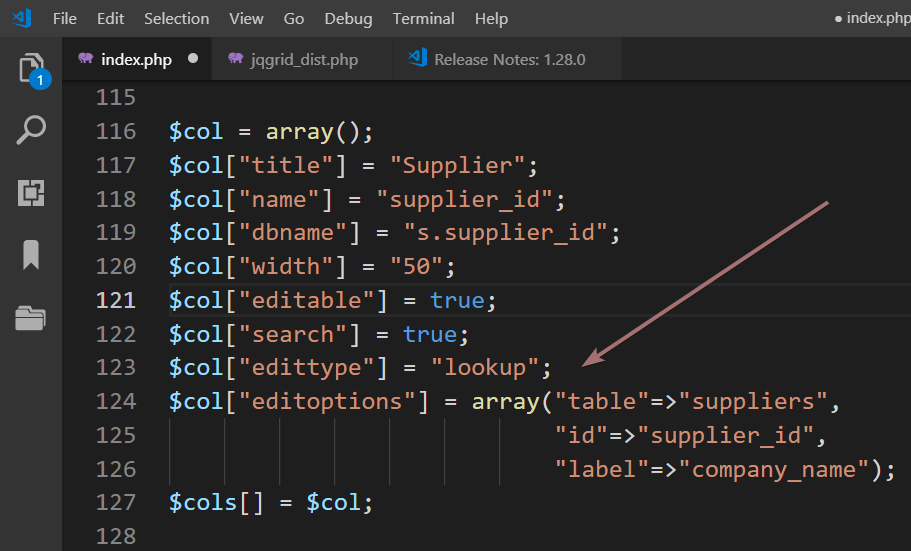Viewport: 911px width, 551px height.
Task: Open the Project Manager folder icon
Action: (31, 318)
